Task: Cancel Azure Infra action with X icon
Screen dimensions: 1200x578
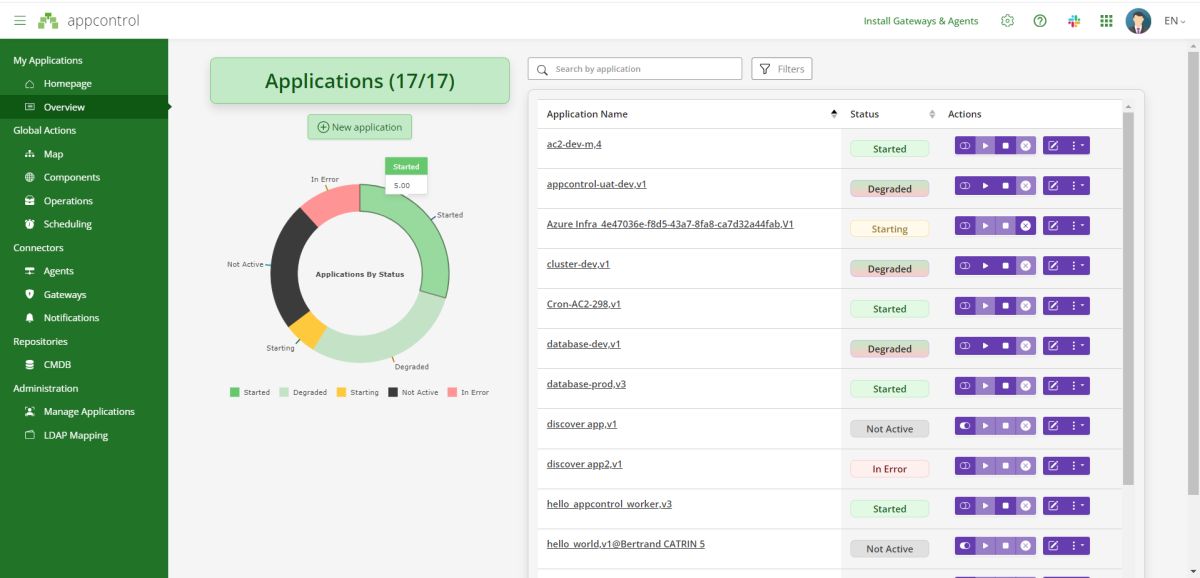Action: (x=1025, y=226)
